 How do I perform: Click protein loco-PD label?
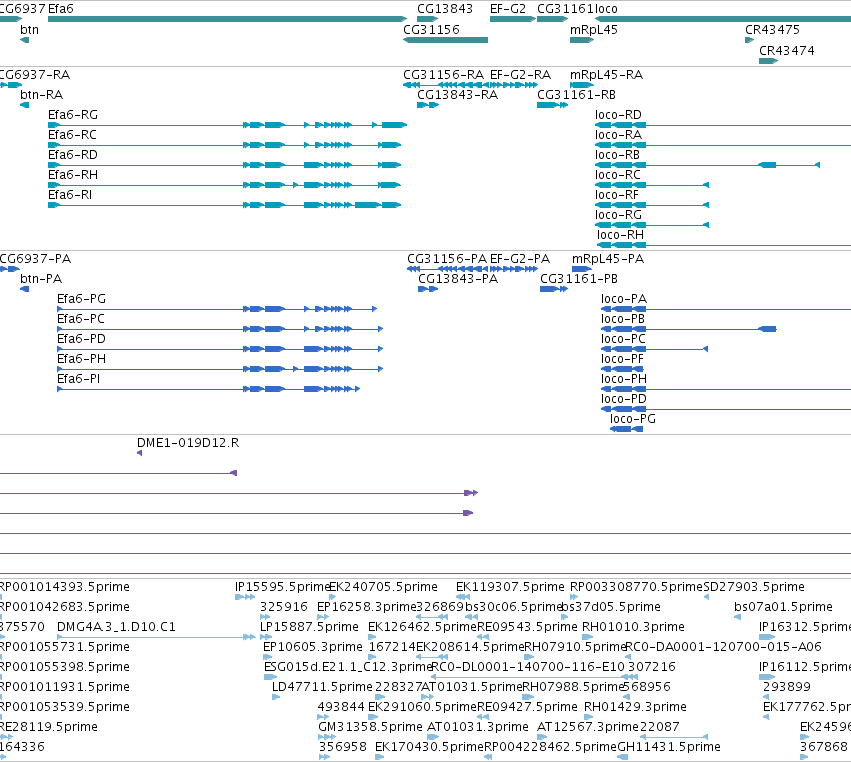pos(624,399)
